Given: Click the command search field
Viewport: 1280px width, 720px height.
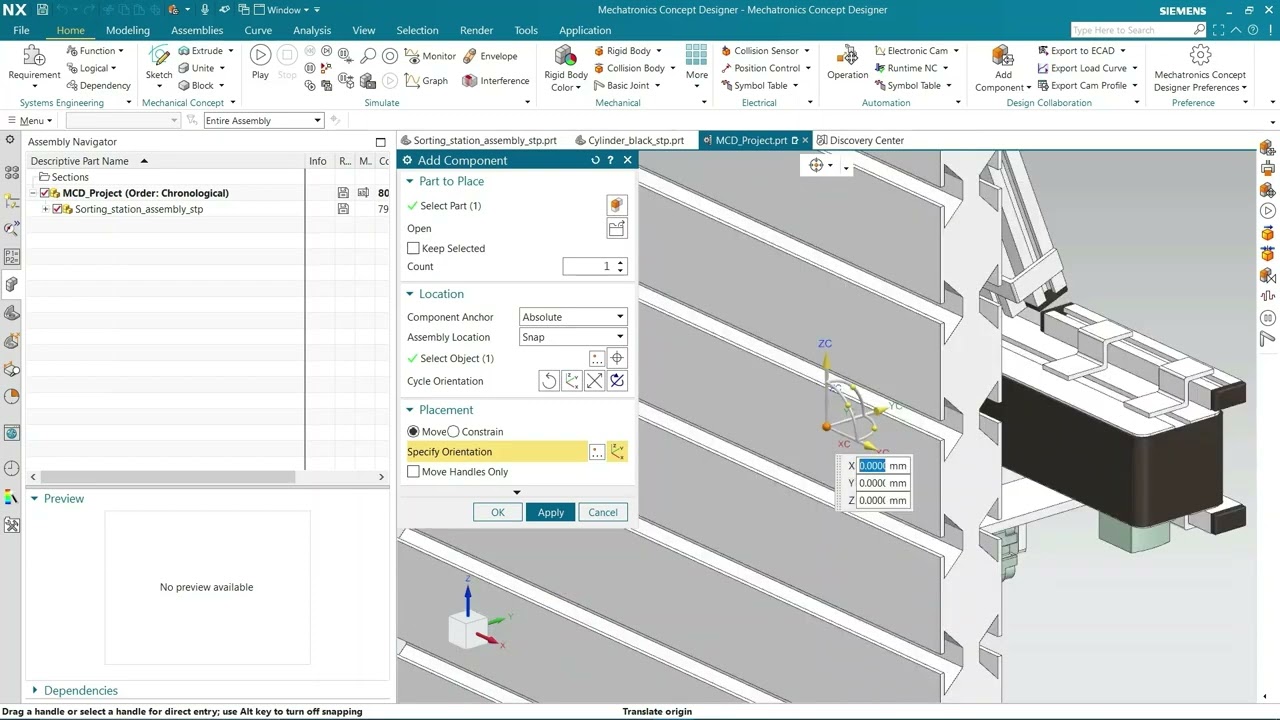Looking at the screenshot, I should point(1130,30).
